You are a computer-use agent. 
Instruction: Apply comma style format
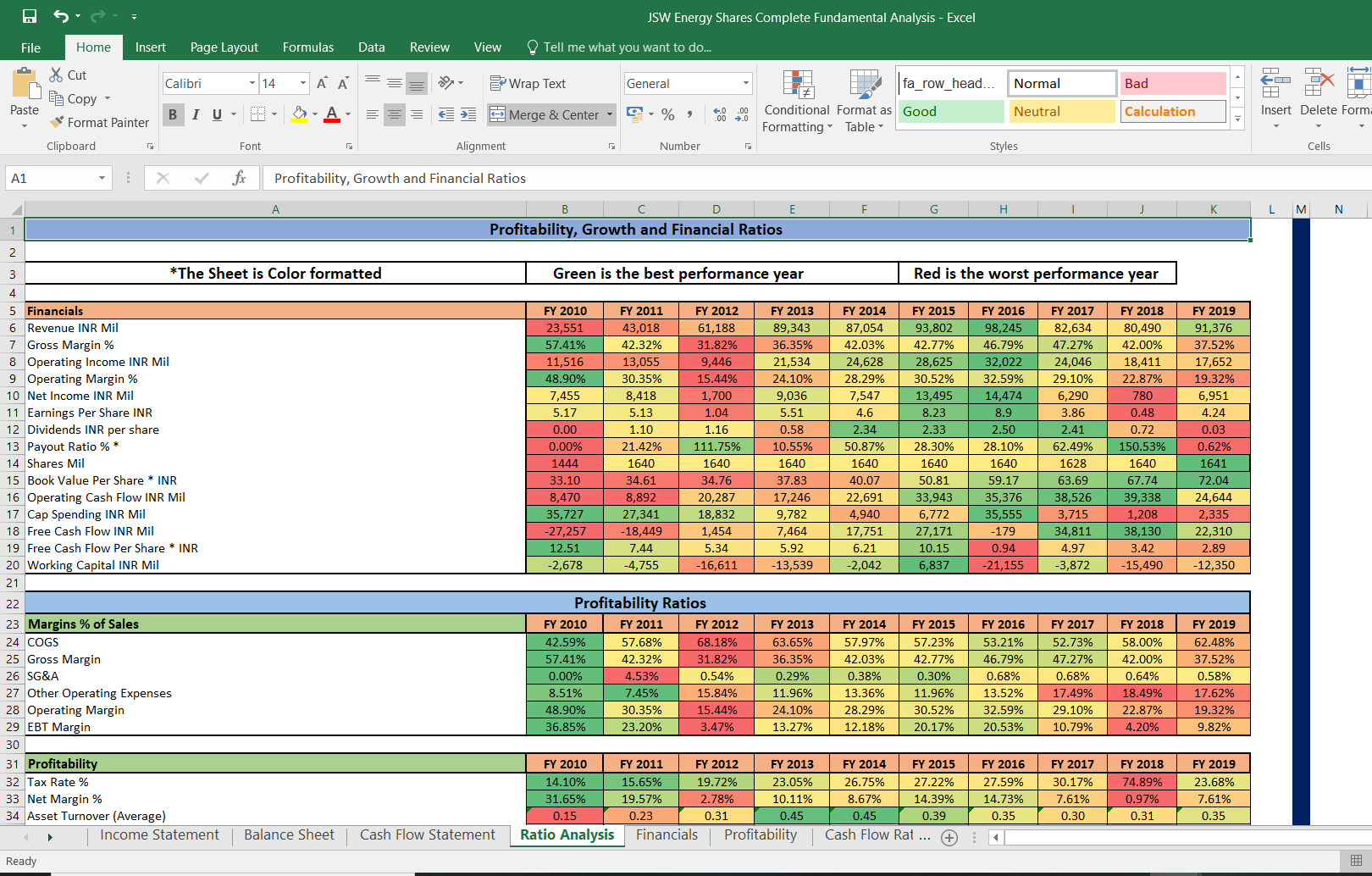[x=689, y=114]
